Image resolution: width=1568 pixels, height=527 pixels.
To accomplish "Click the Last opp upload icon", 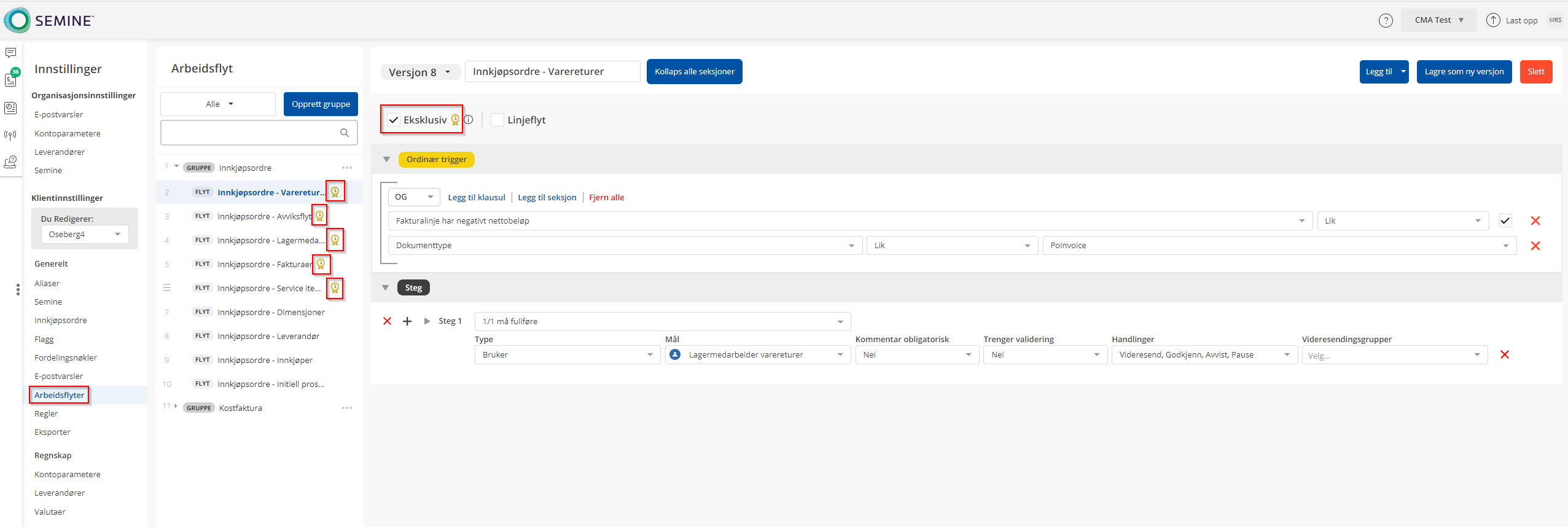I will click(x=1492, y=20).
